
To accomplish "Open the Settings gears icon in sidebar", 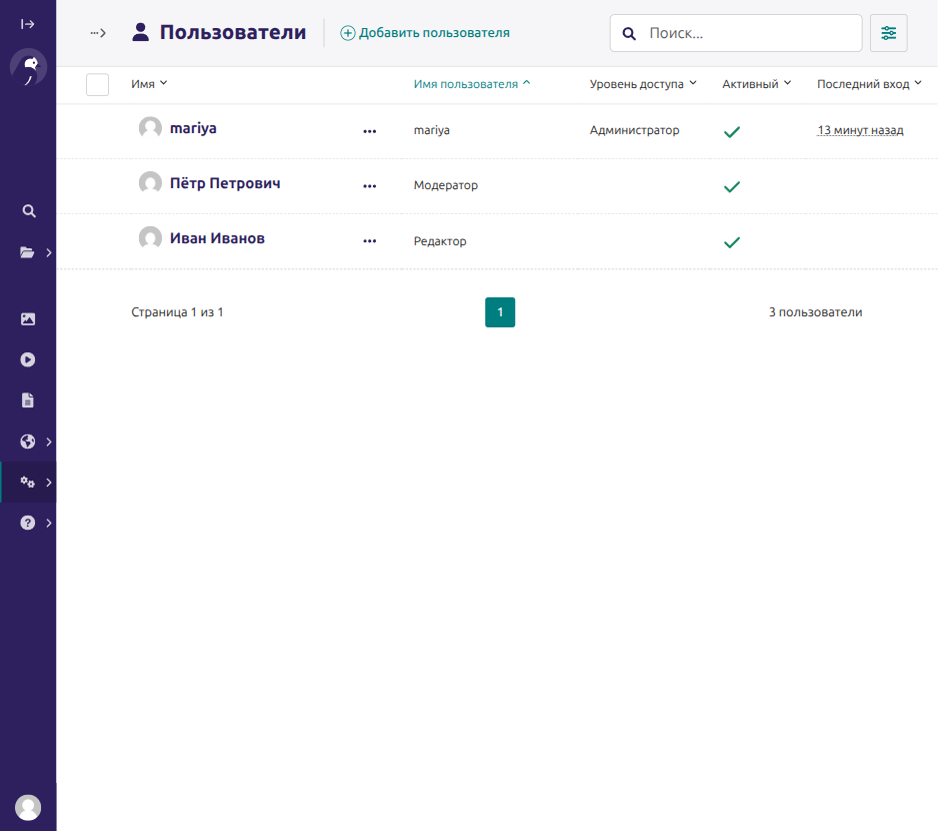I will 28,482.
